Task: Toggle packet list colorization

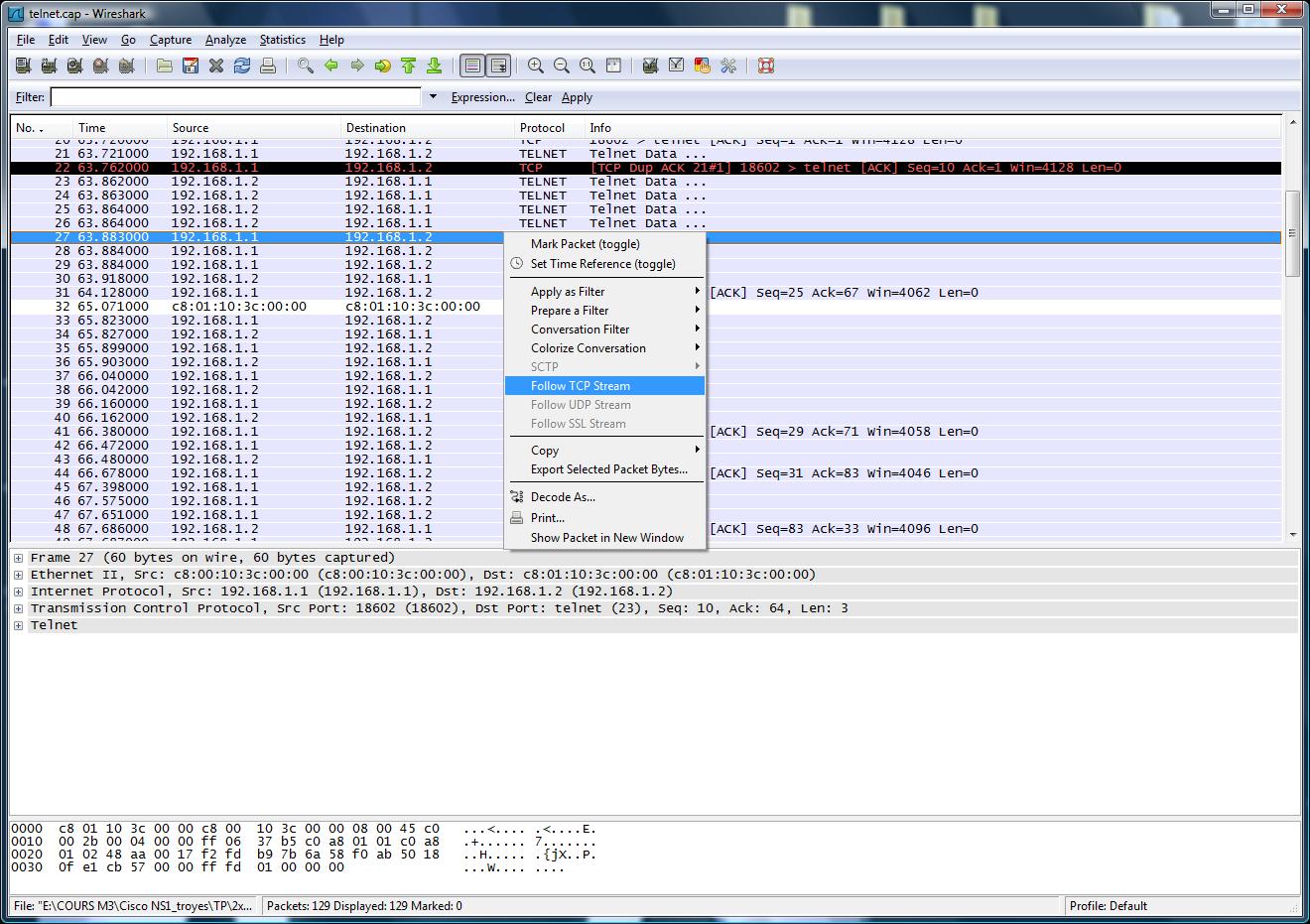Action: click(x=472, y=66)
